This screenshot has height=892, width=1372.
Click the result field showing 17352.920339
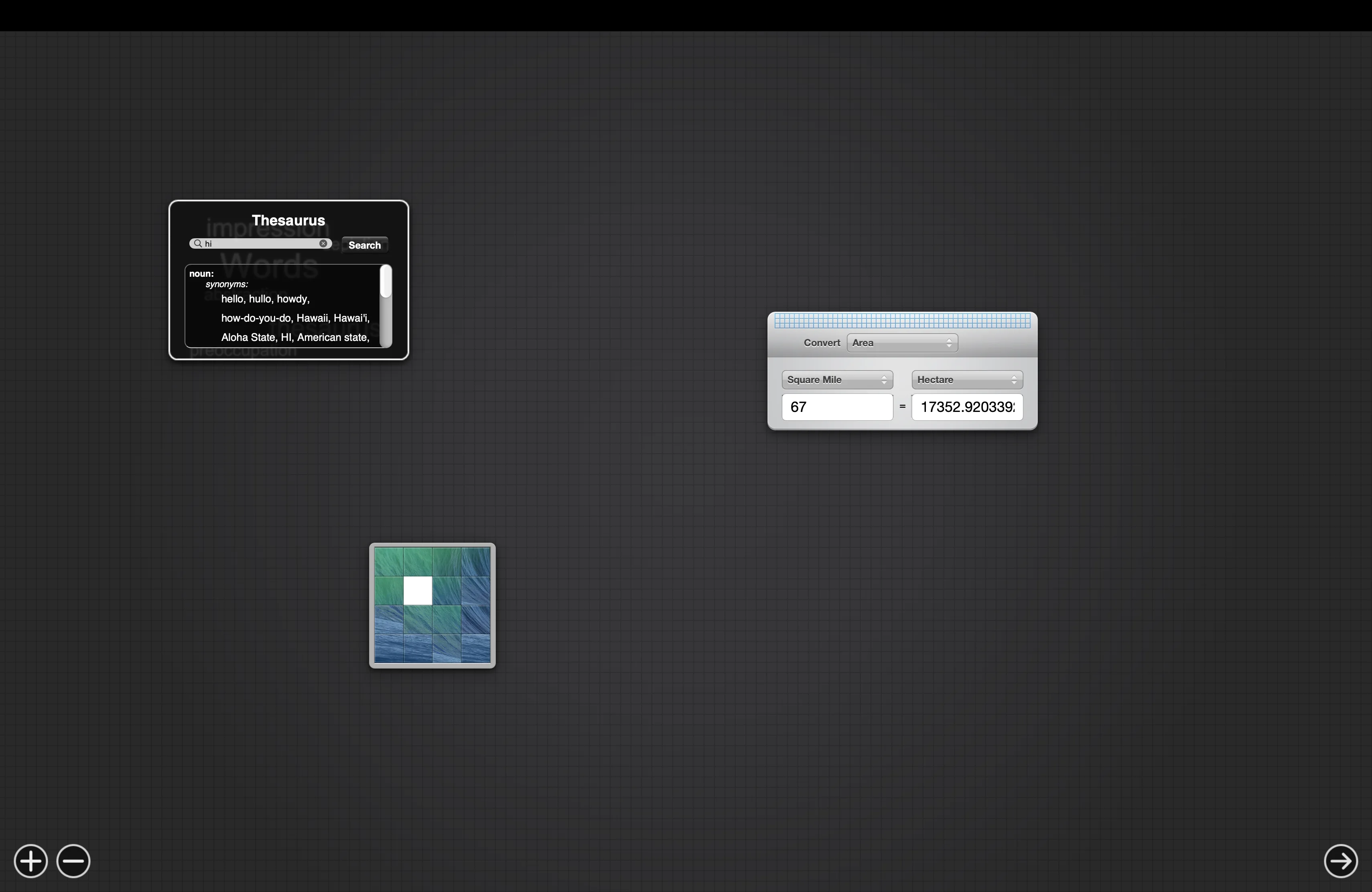(967, 407)
